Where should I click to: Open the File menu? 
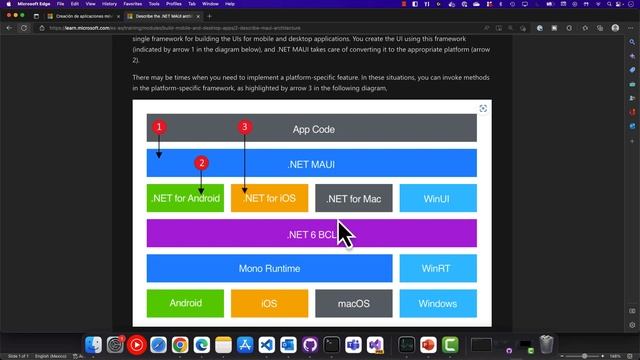(x=60, y=4)
